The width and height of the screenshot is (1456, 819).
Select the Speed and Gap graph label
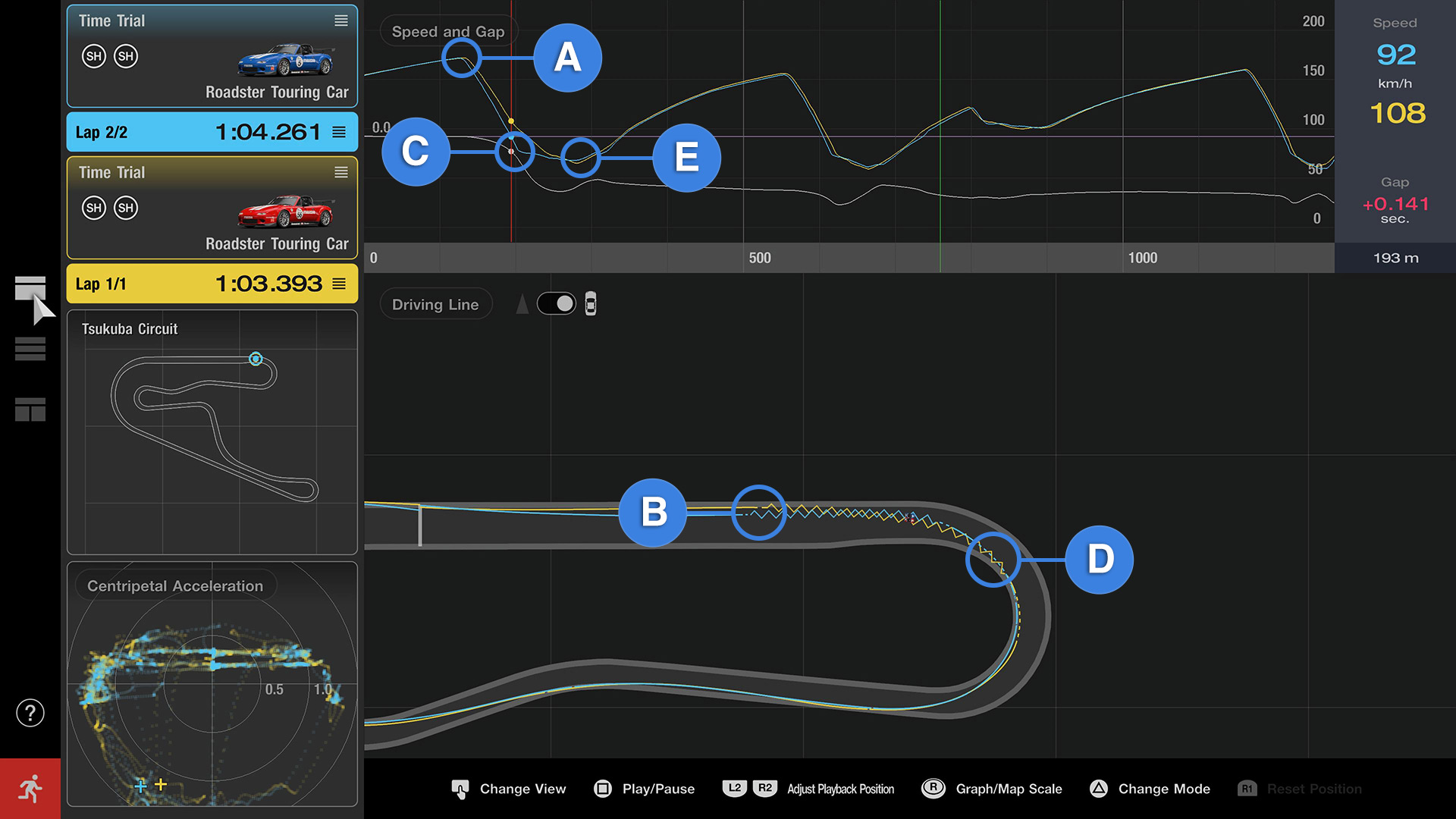447,32
